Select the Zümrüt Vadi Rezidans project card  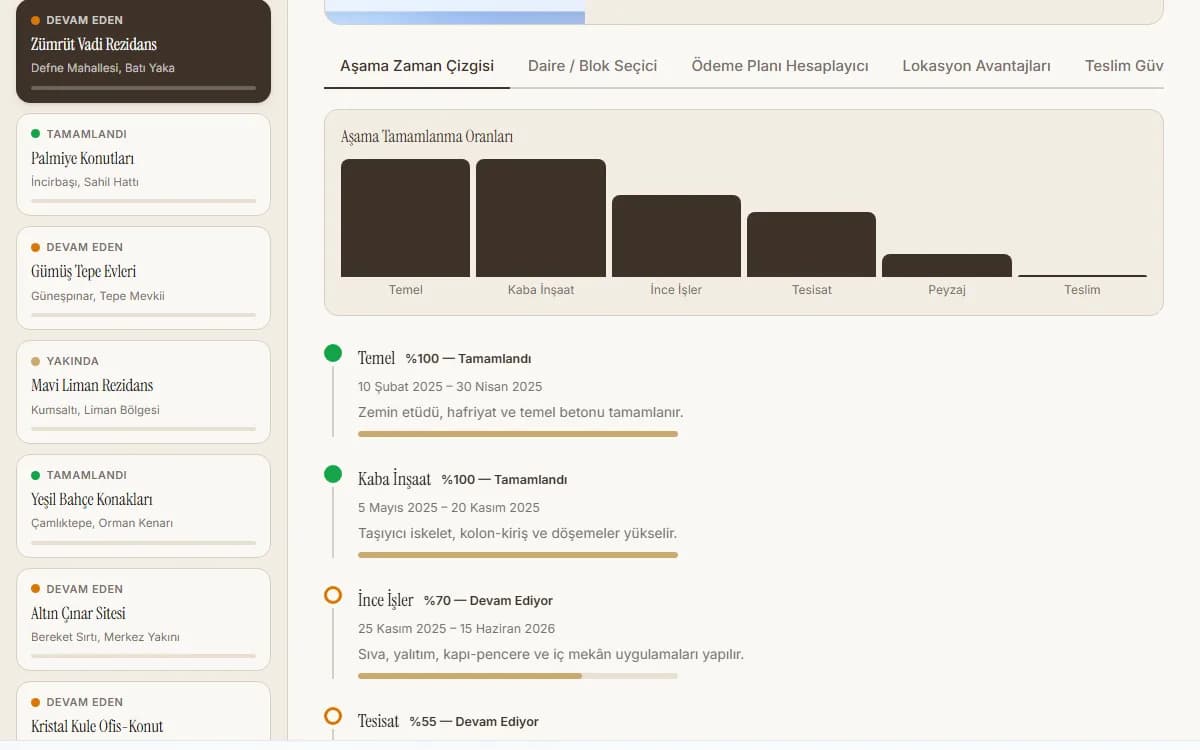[x=143, y=51]
